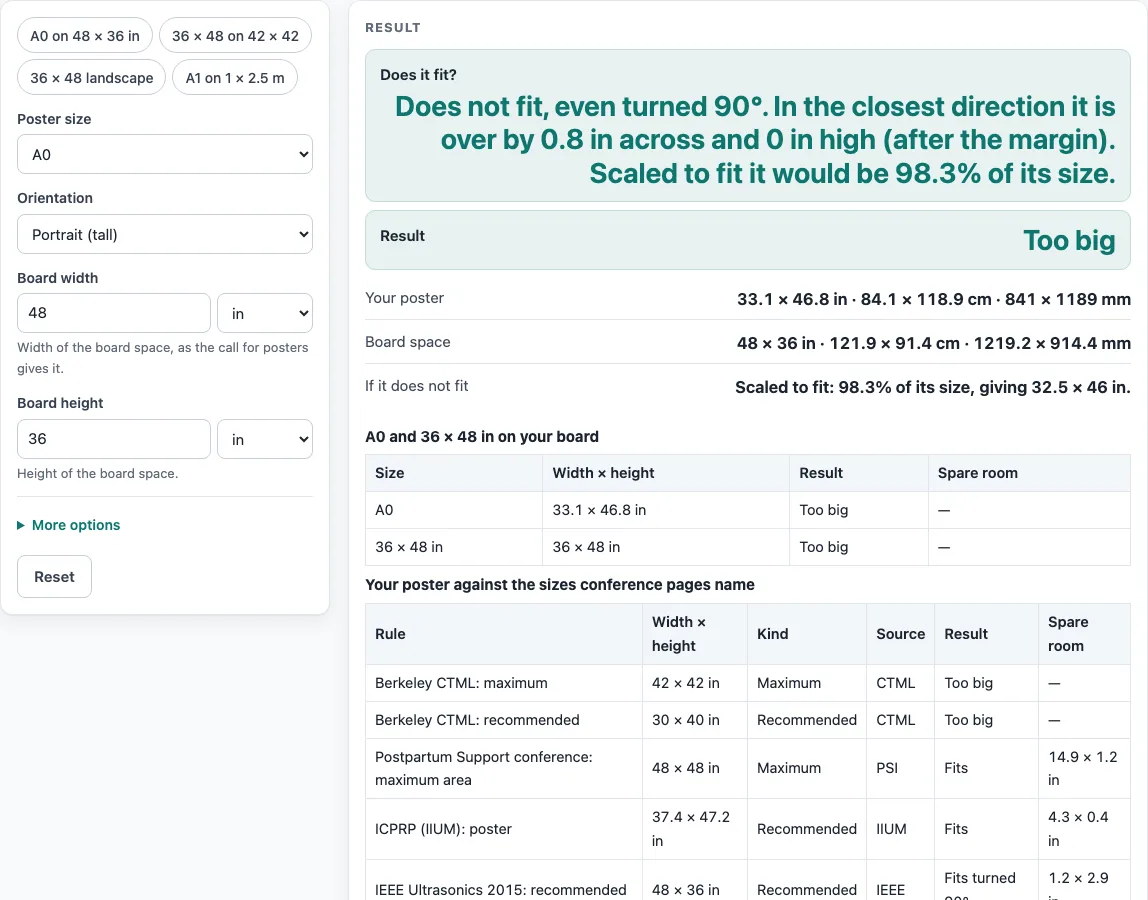The width and height of the screenshot is (1148, 900).
Task: Click the Board width input field
Action: (x=113, y=313)
